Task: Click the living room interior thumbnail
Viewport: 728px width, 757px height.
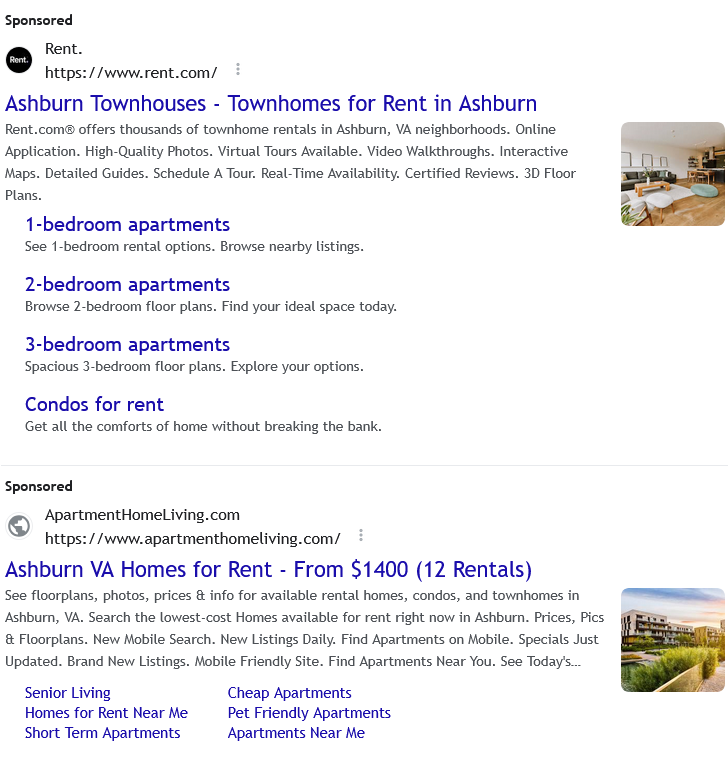Action: (x=672, y=174)
